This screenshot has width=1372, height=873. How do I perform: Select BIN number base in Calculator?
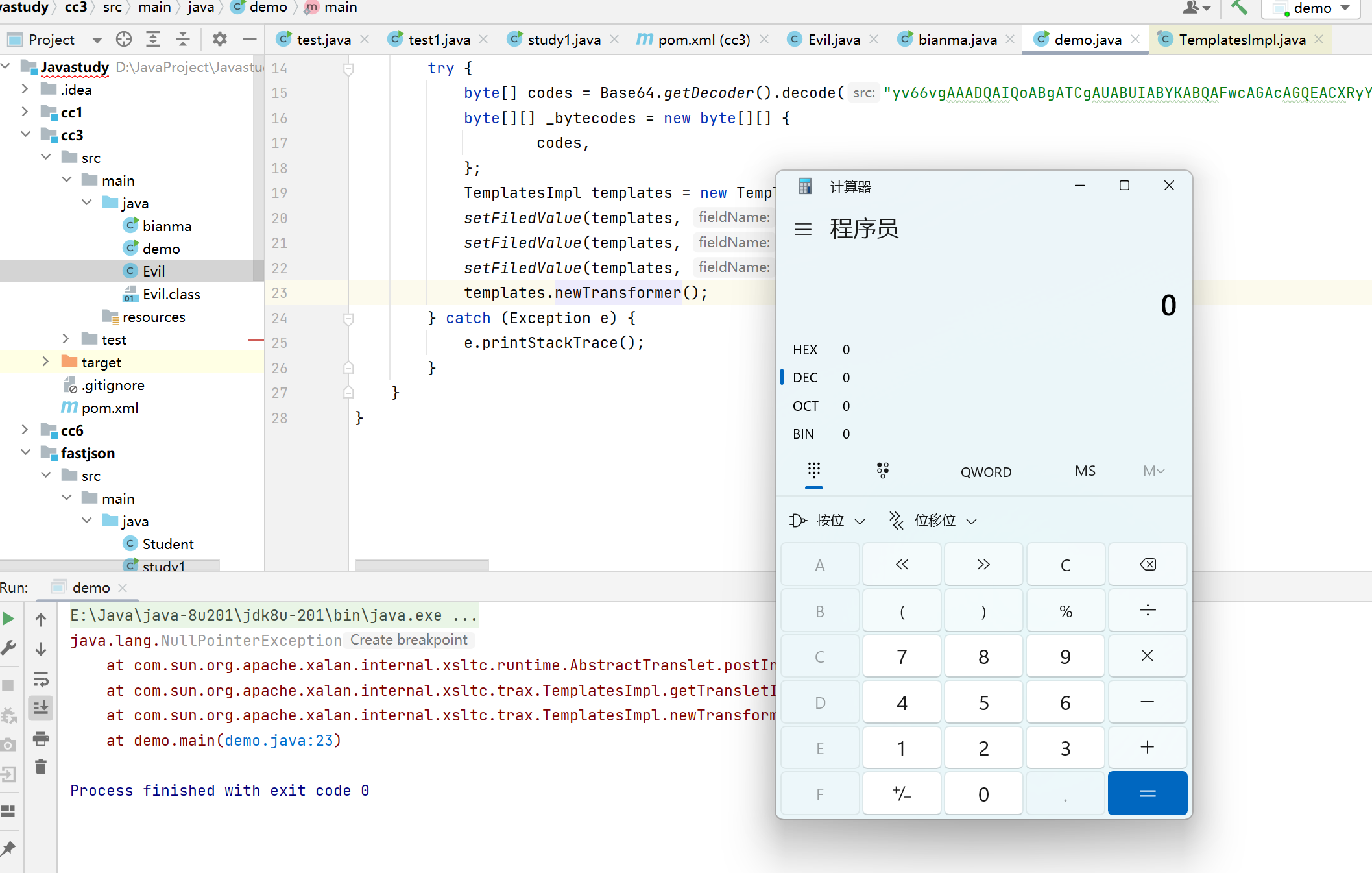pyautogui.click(x=983, y=434)
